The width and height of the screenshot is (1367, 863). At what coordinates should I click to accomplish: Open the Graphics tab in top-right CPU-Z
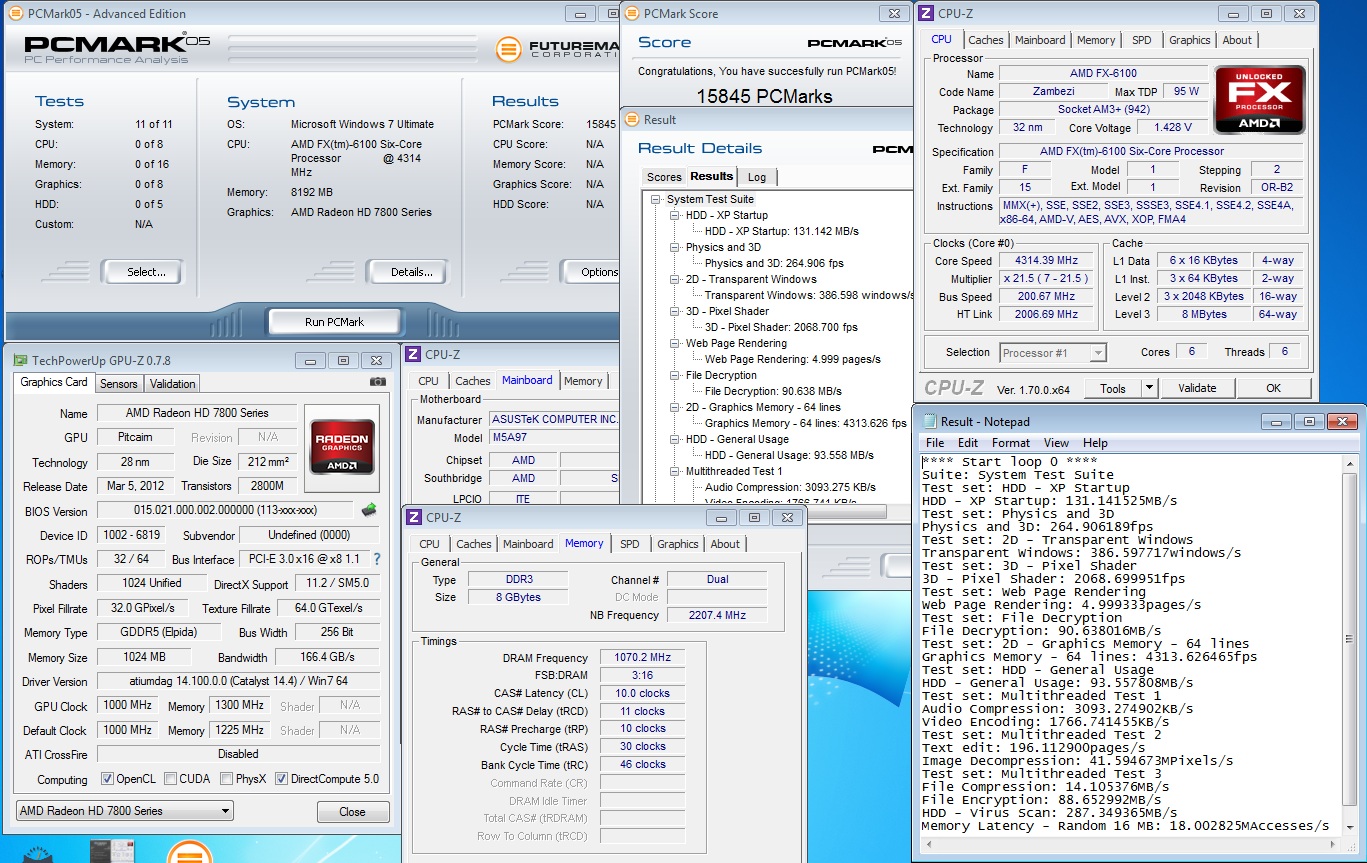click(x=1189, y=40)
